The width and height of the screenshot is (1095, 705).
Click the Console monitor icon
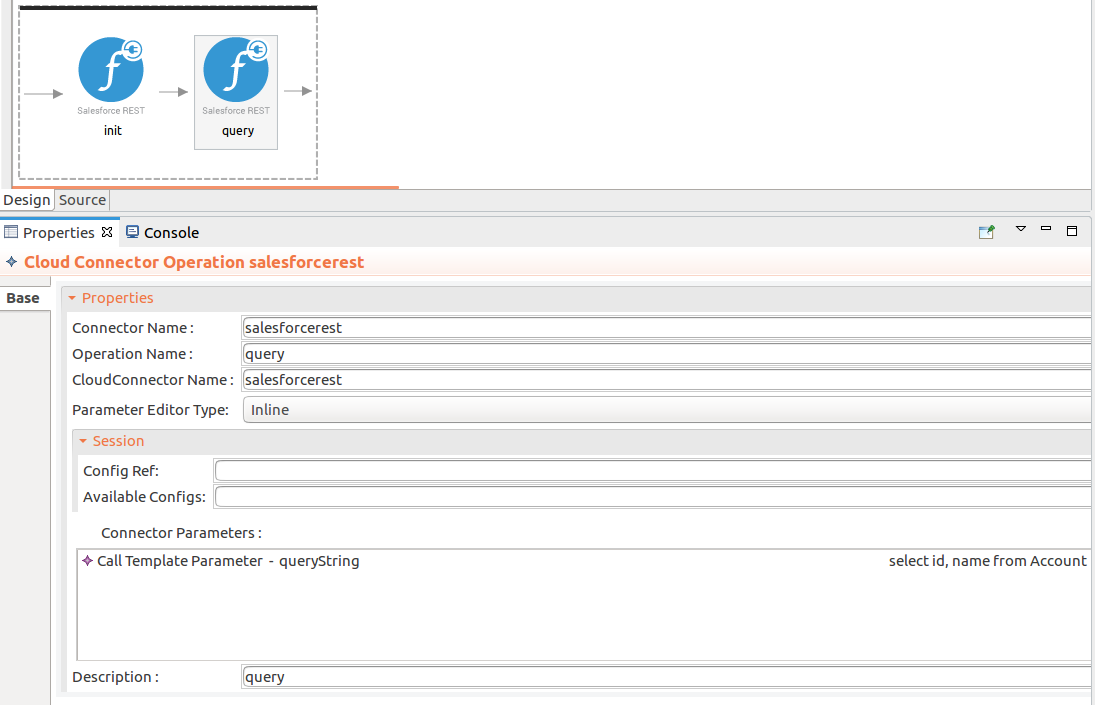click(x=132, y=232)
